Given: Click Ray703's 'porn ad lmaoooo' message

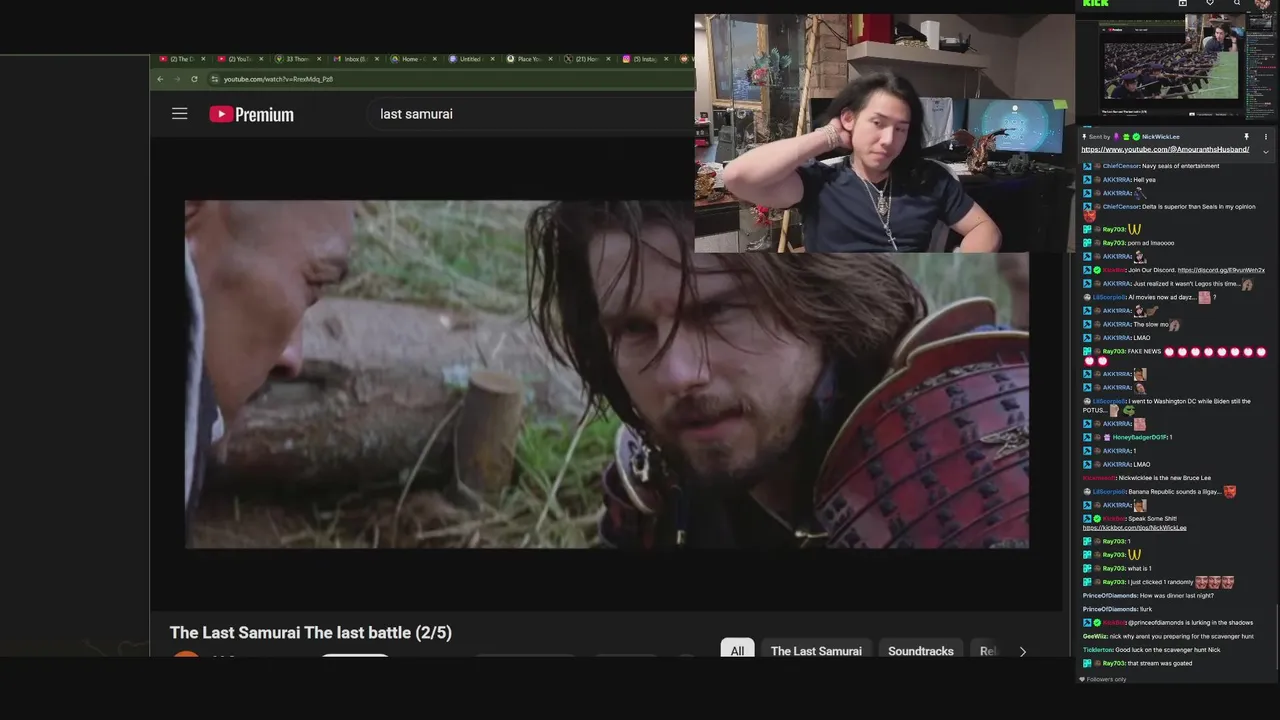Looking at the screenshot, I should click(x=1151, y=243).
